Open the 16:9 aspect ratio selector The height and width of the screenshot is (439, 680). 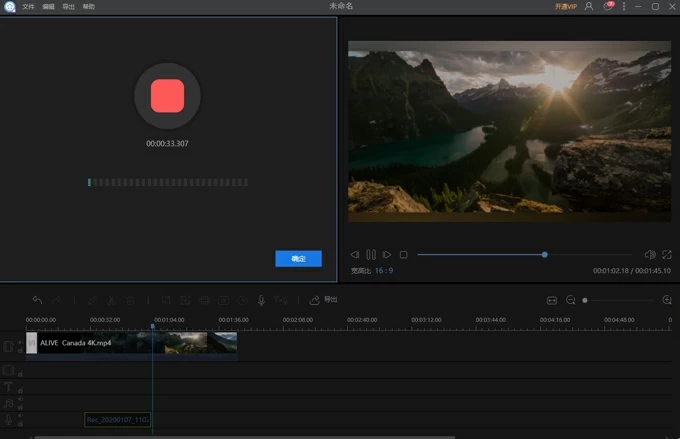pos(384,270)
